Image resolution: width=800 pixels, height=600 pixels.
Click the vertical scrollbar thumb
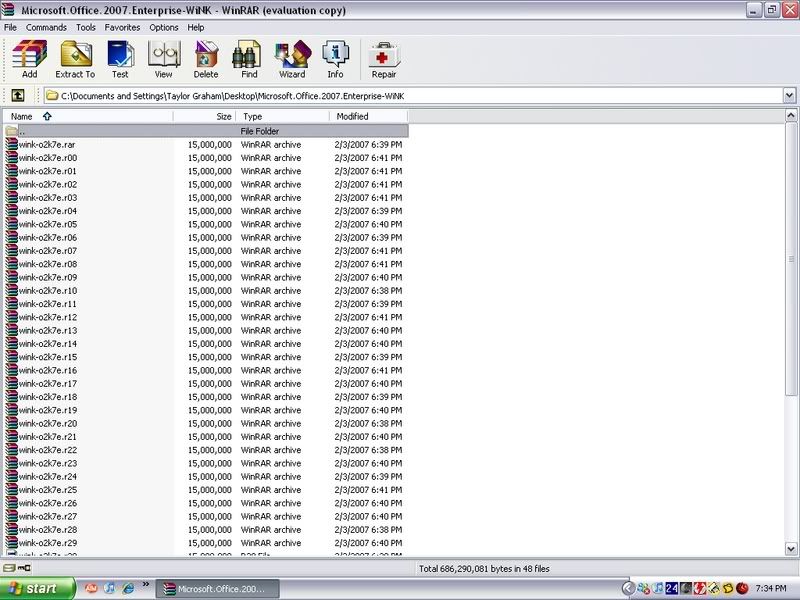point(791,258)
